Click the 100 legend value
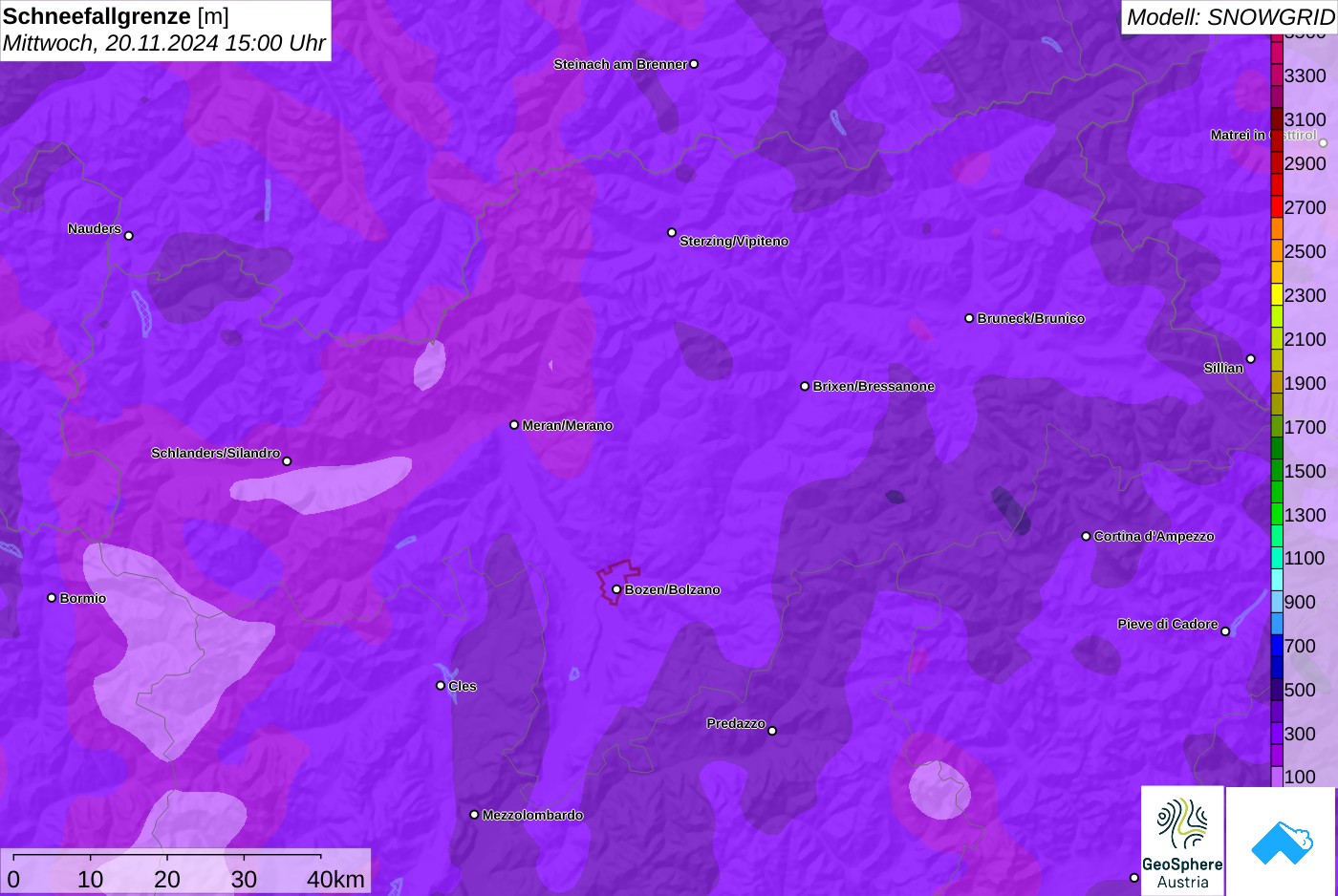 click(x=1300, y=777)
